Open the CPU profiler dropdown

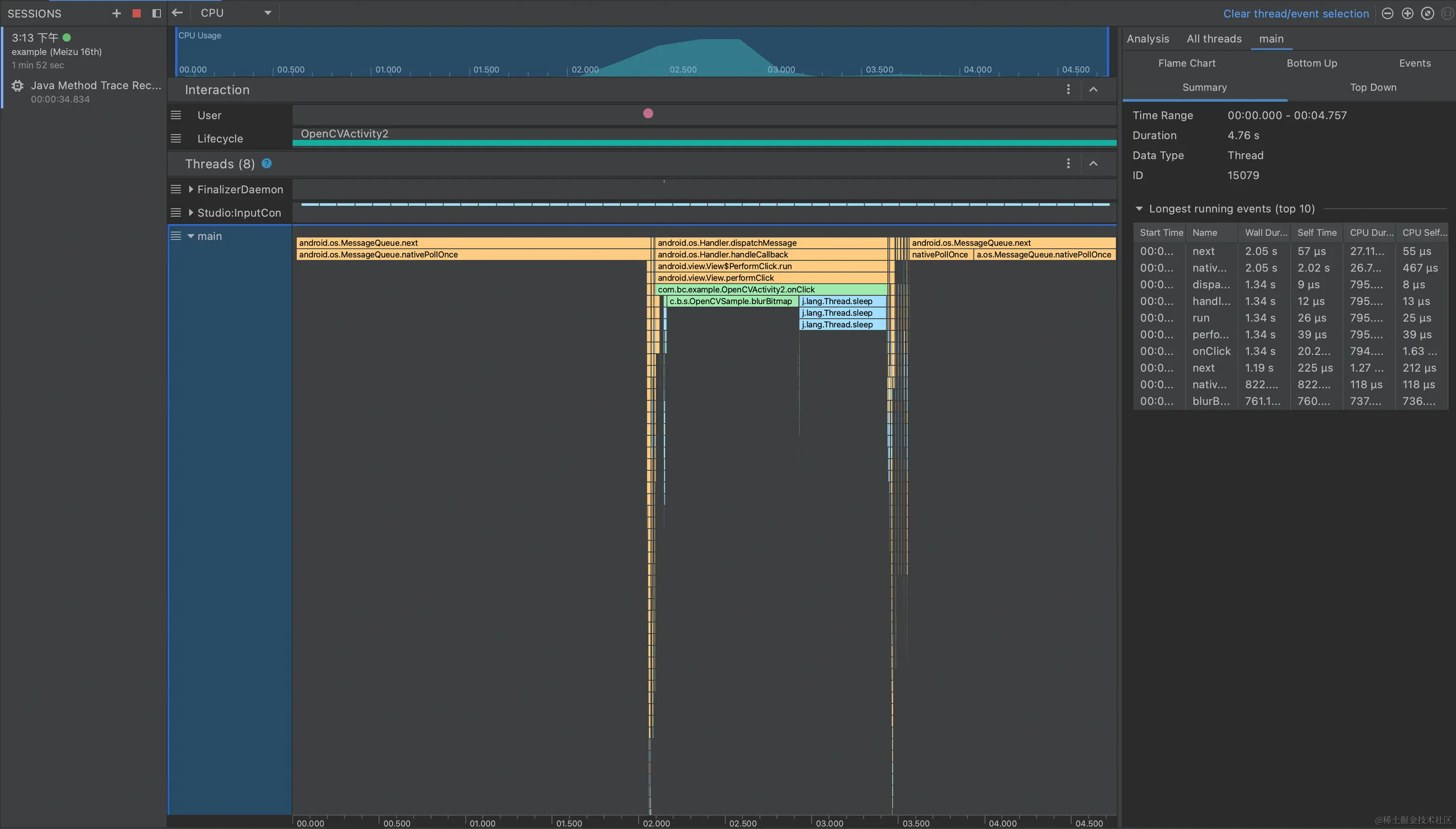268,13
